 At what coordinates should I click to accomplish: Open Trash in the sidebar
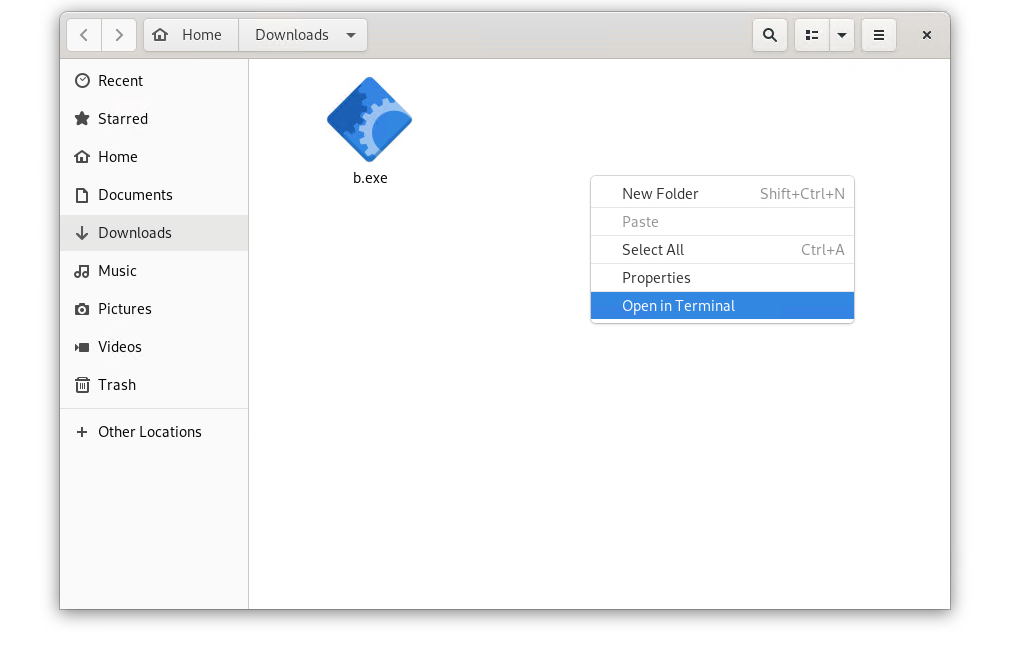[117, 385]
